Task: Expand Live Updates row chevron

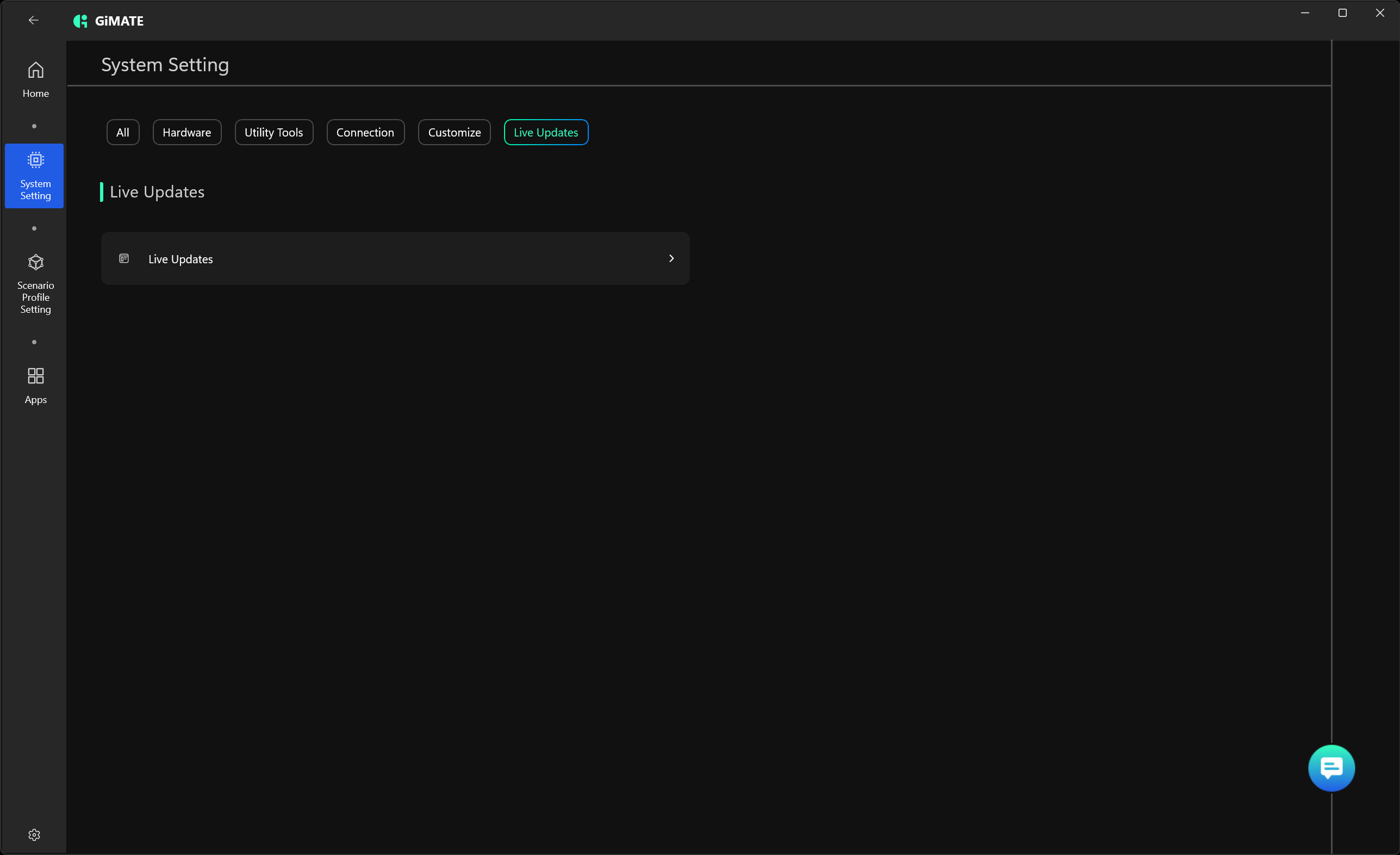Action: tap(671, 259)
